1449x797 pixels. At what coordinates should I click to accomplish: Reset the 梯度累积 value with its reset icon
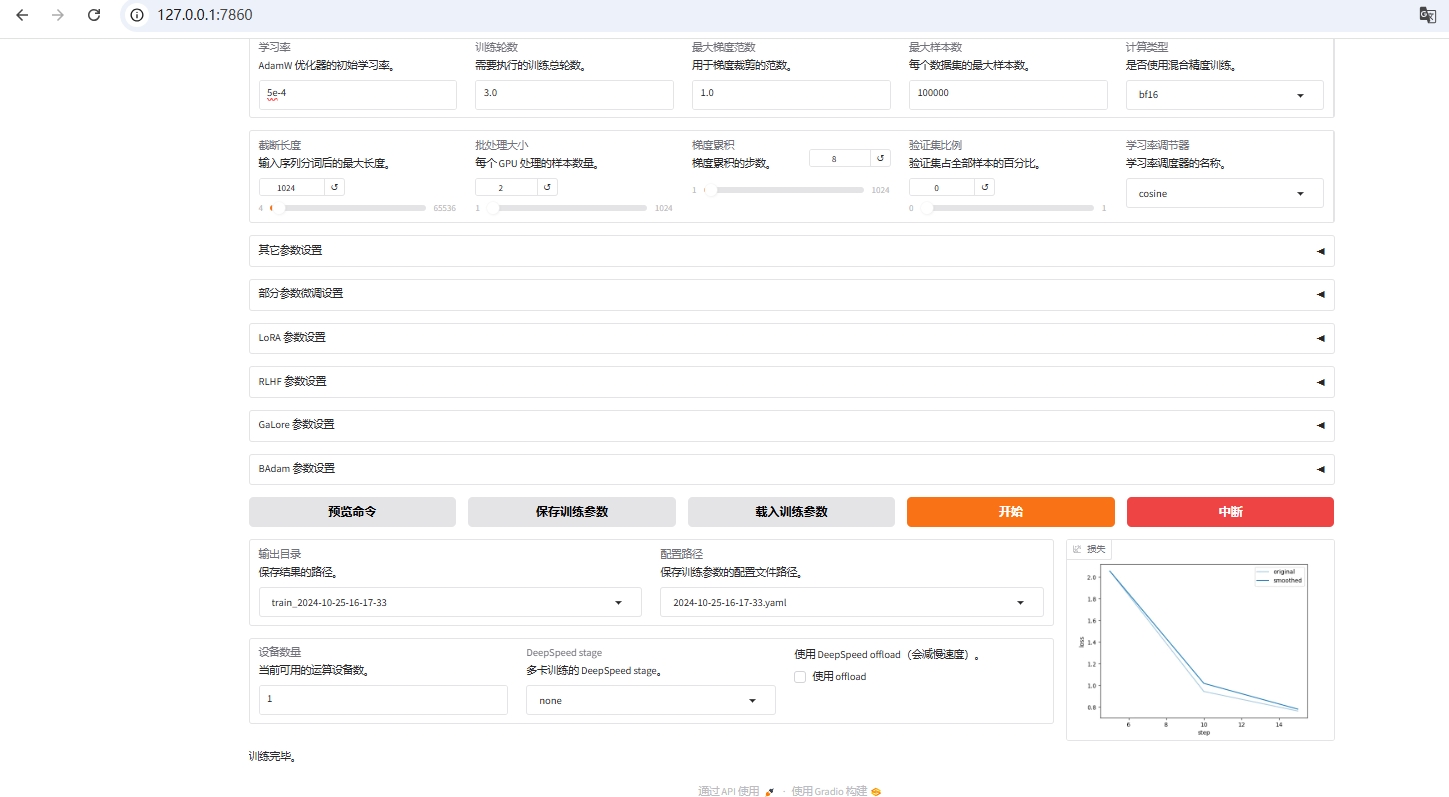(880, 158)
